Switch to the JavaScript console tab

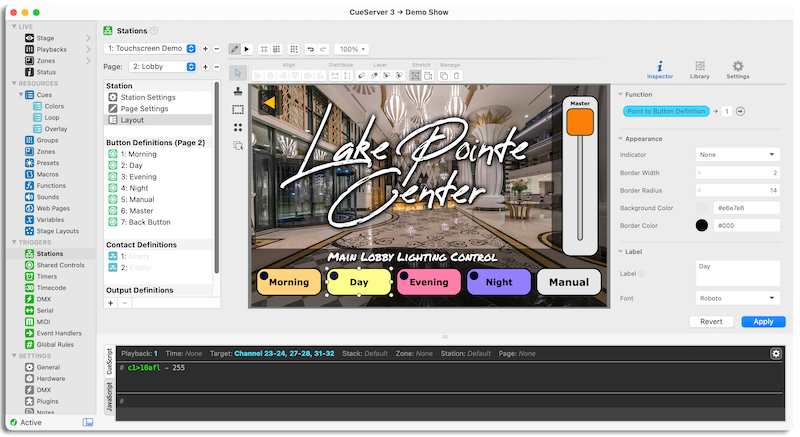(x=110, y=397)
